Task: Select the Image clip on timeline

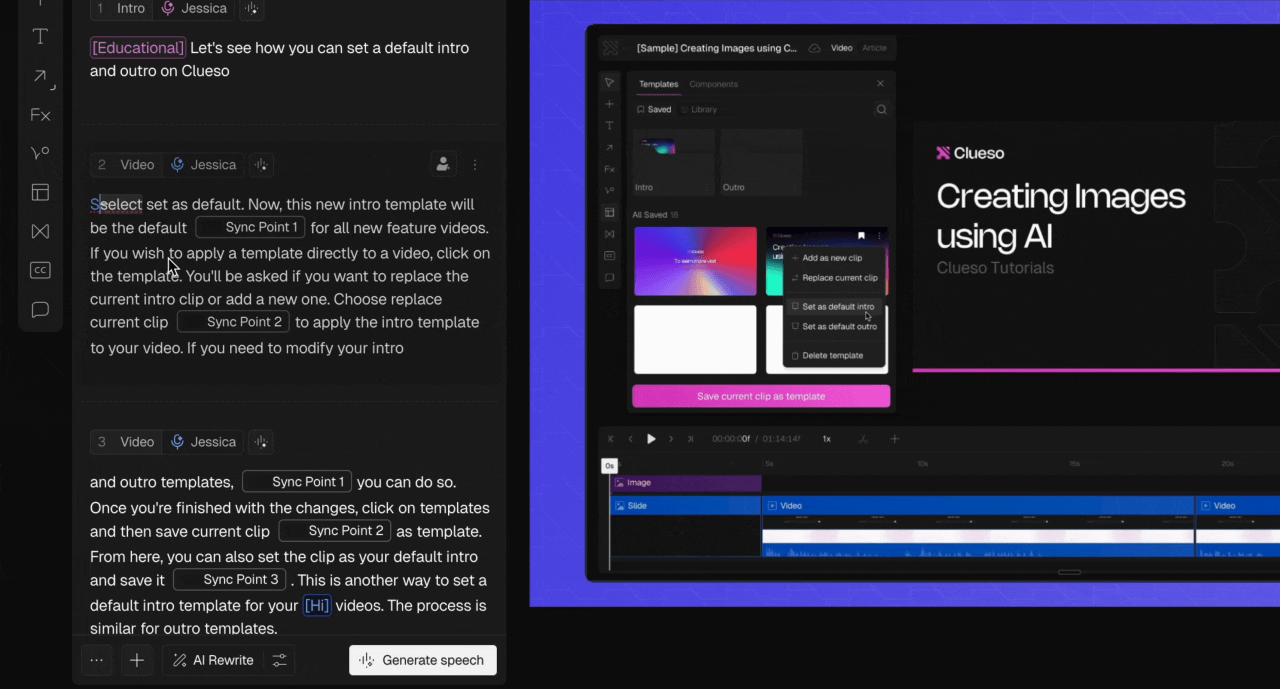Action: (x=686, y=483)
